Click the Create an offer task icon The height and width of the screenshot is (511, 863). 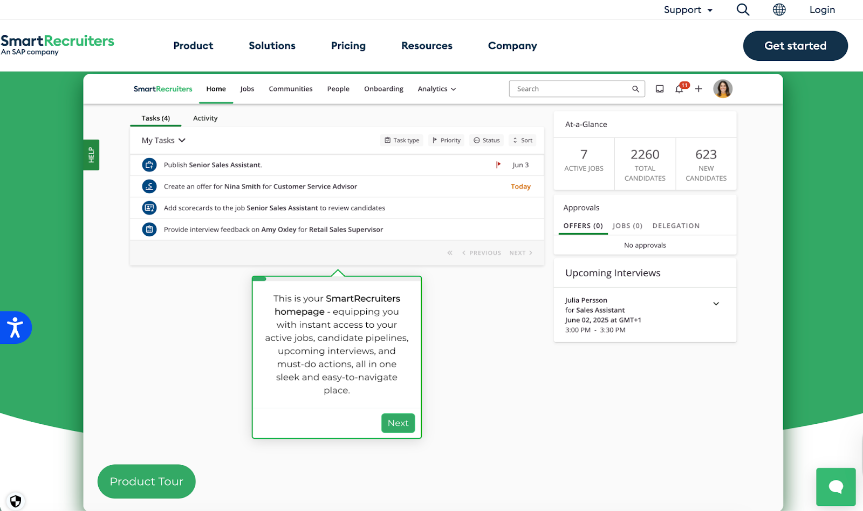(x=149, y=186)
